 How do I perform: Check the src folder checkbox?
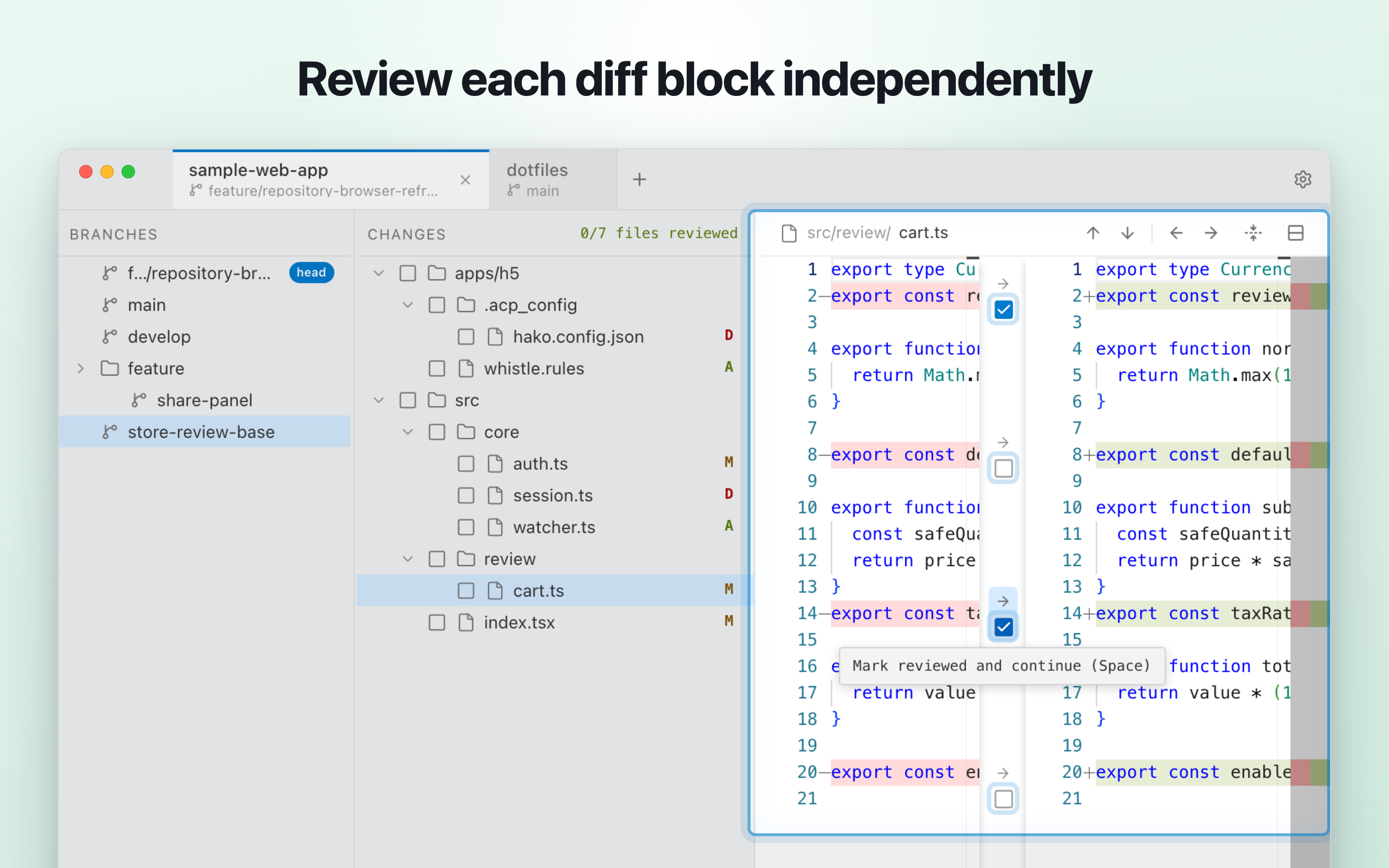click(408, 400)
